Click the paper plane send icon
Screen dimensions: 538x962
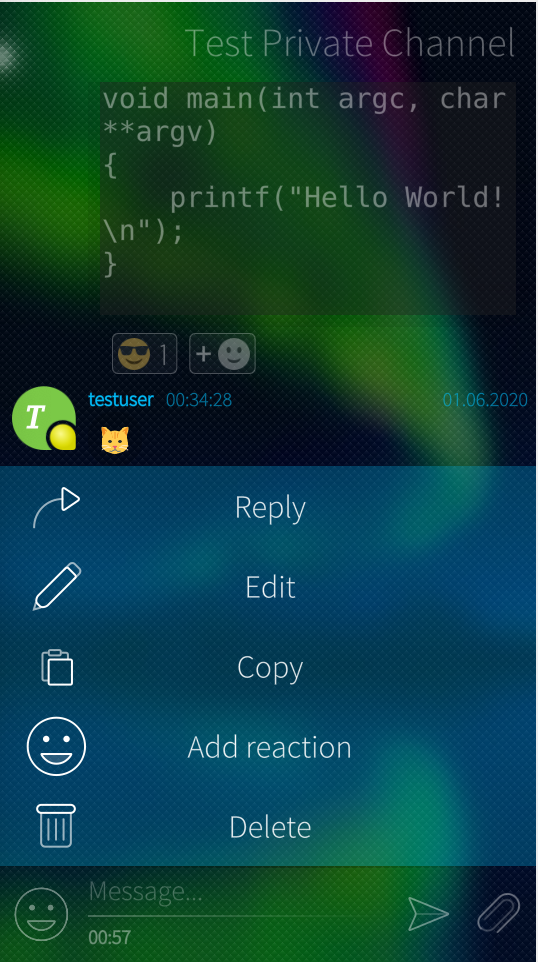(x=429, y=914)
